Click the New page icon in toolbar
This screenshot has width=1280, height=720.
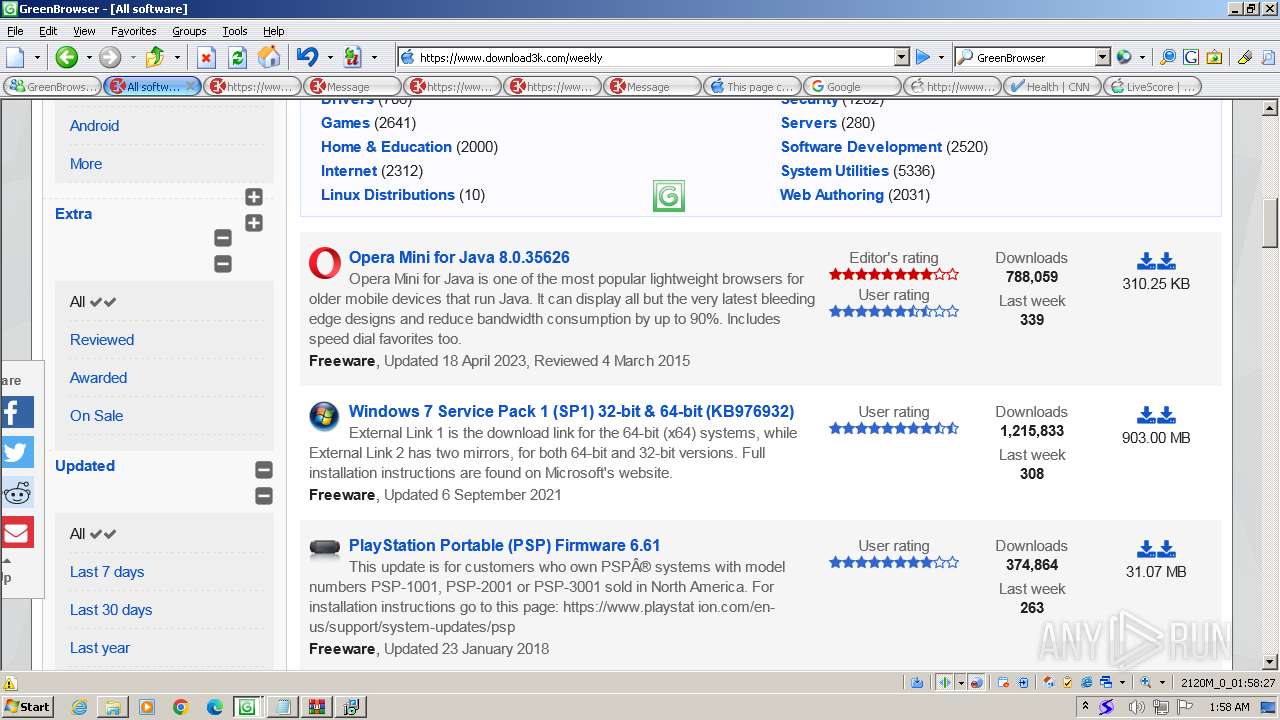pyautogui.click(x=15, y=57)
